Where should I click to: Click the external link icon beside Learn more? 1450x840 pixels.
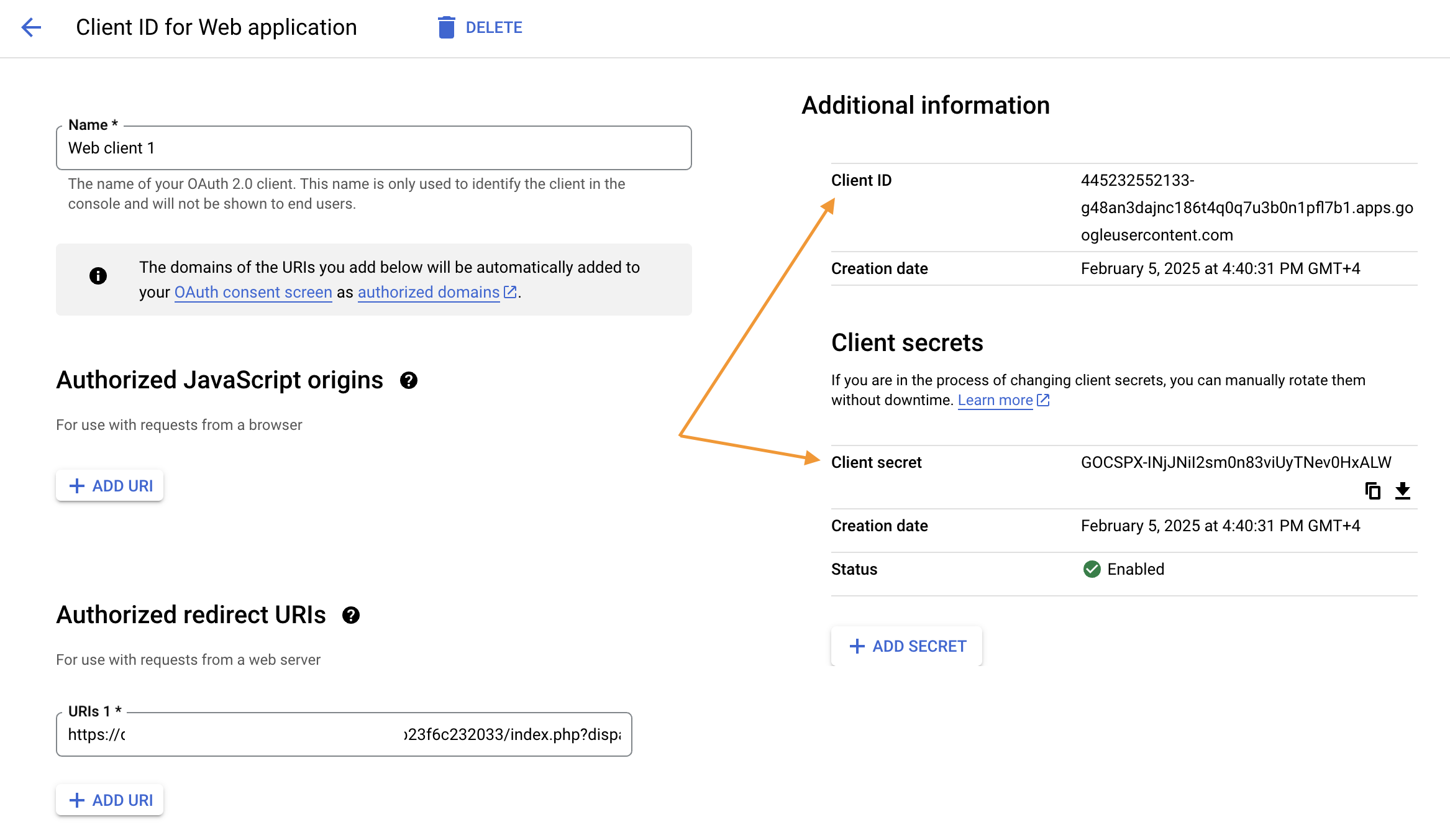[1043, 400]
